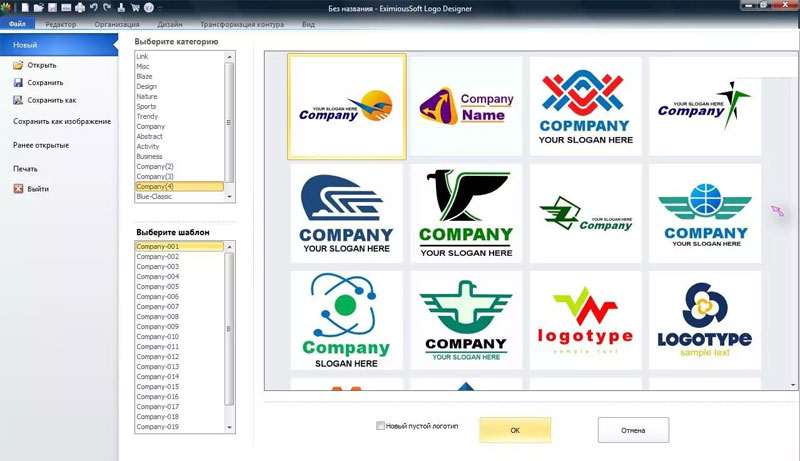Open the Файл tab
This screenshot has width=800, height=461.
click(17, 24)
